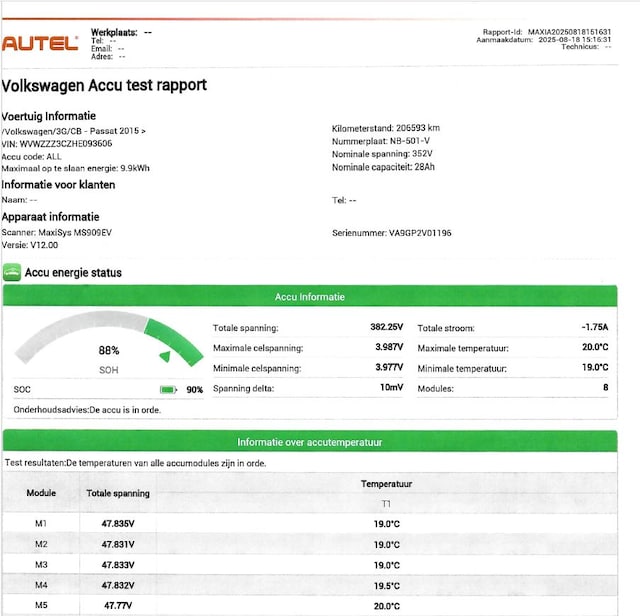Click the 'Accu energie status' heading
640x616 pixels.
pyautogui.click(x=73, y=273)
